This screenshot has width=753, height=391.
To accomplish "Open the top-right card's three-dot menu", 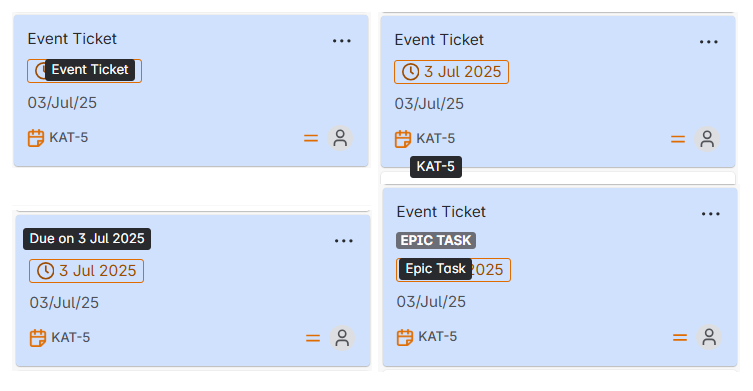I will click(708, 42).
